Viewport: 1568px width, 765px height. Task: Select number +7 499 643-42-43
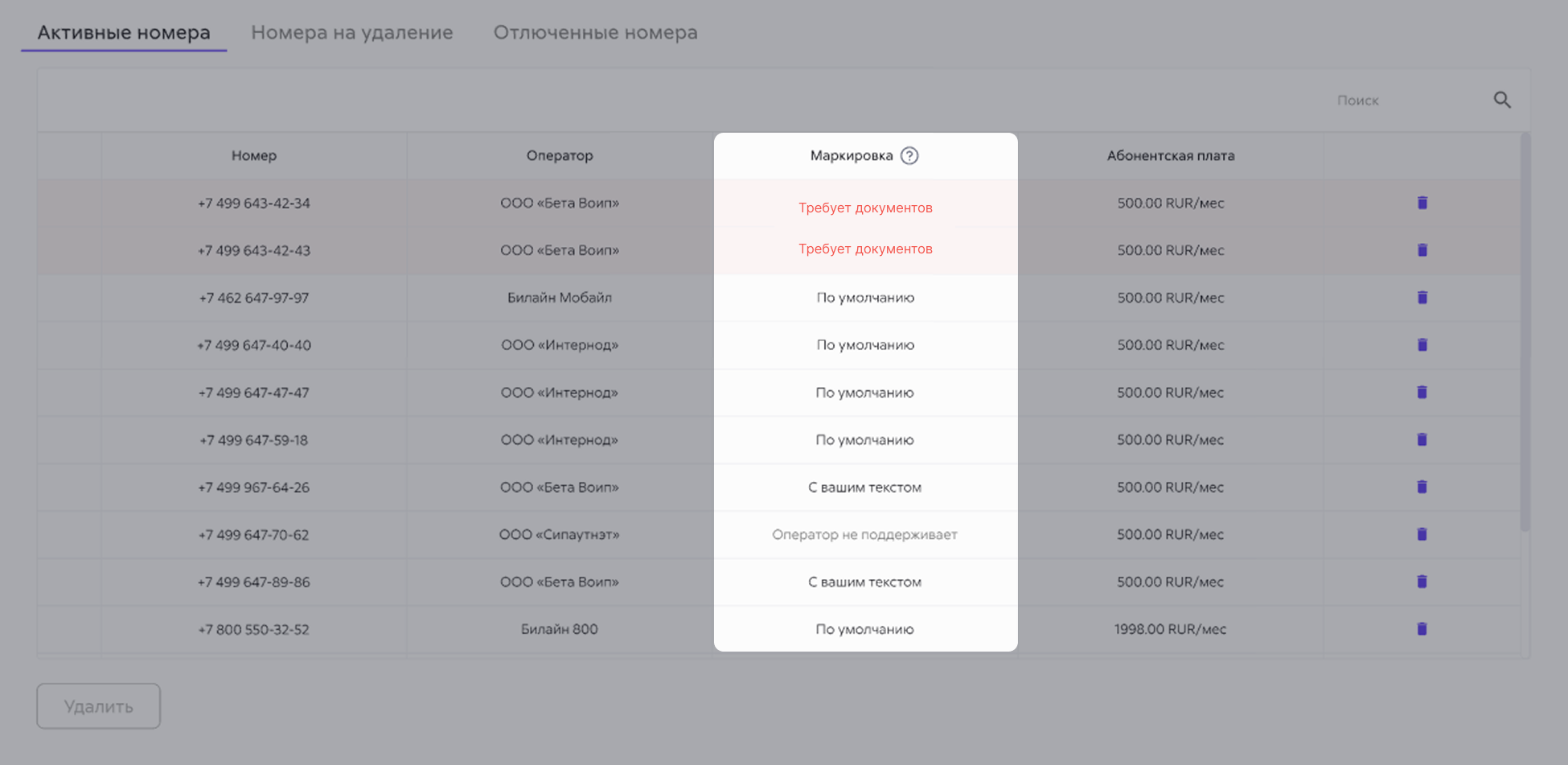click(254, 250)
